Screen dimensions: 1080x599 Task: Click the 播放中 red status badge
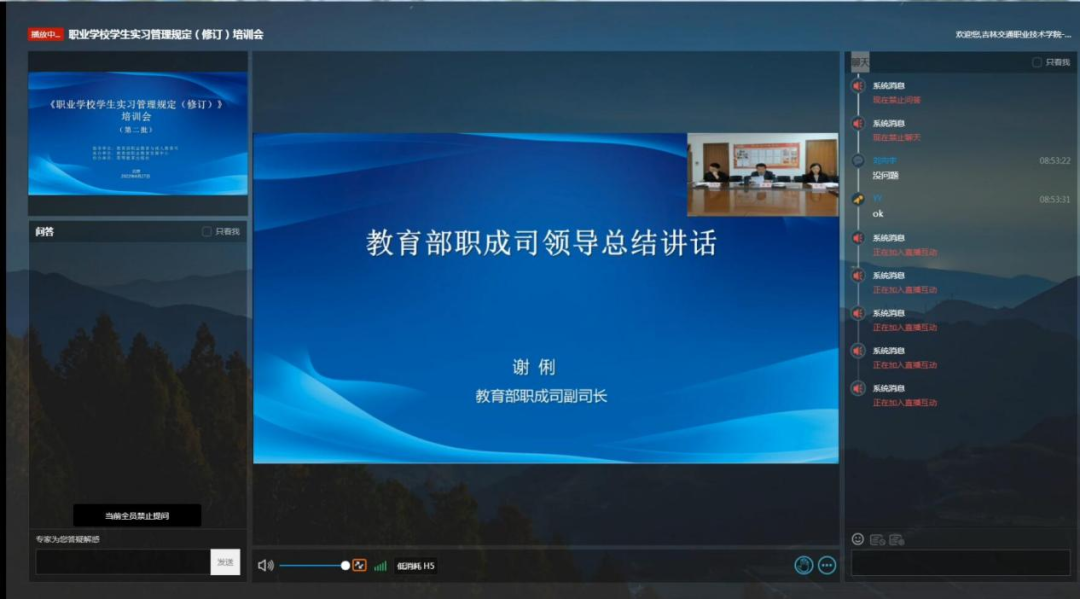(45, 34)
